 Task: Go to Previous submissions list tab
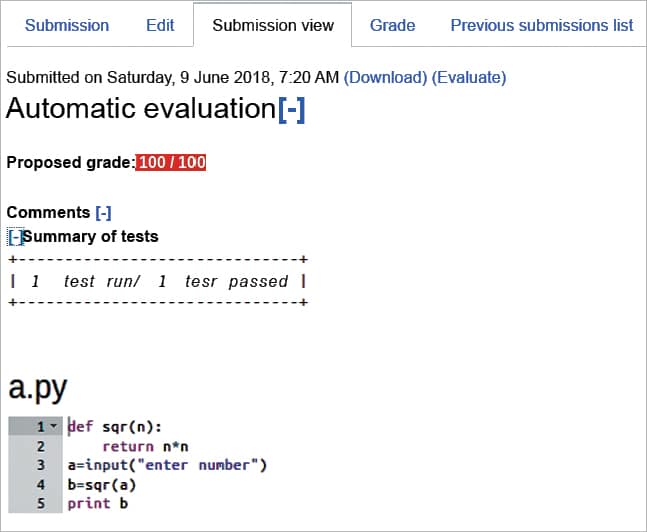click(541, 25)
